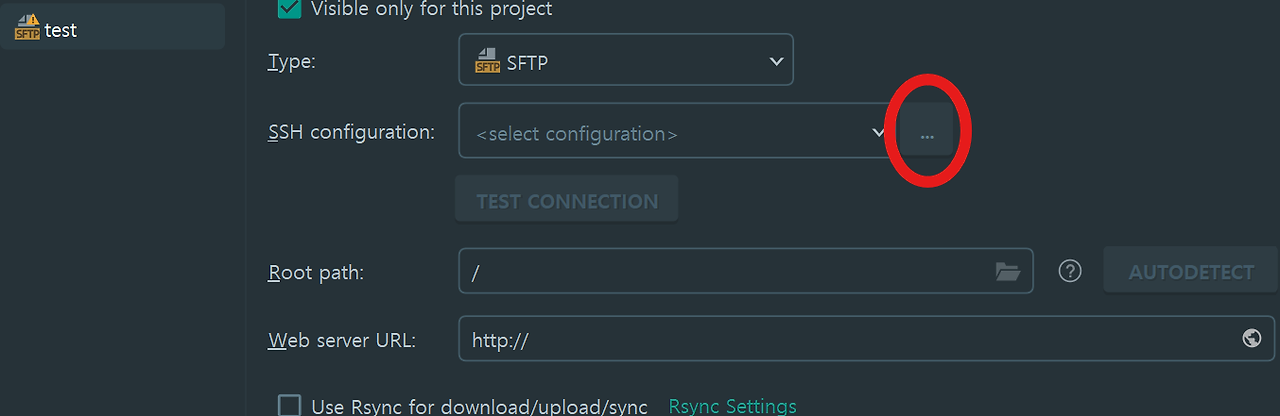Open web server URL via globe icon
The width and height of the screenshot is (1280, 416).
click(x=1251, y=339)
